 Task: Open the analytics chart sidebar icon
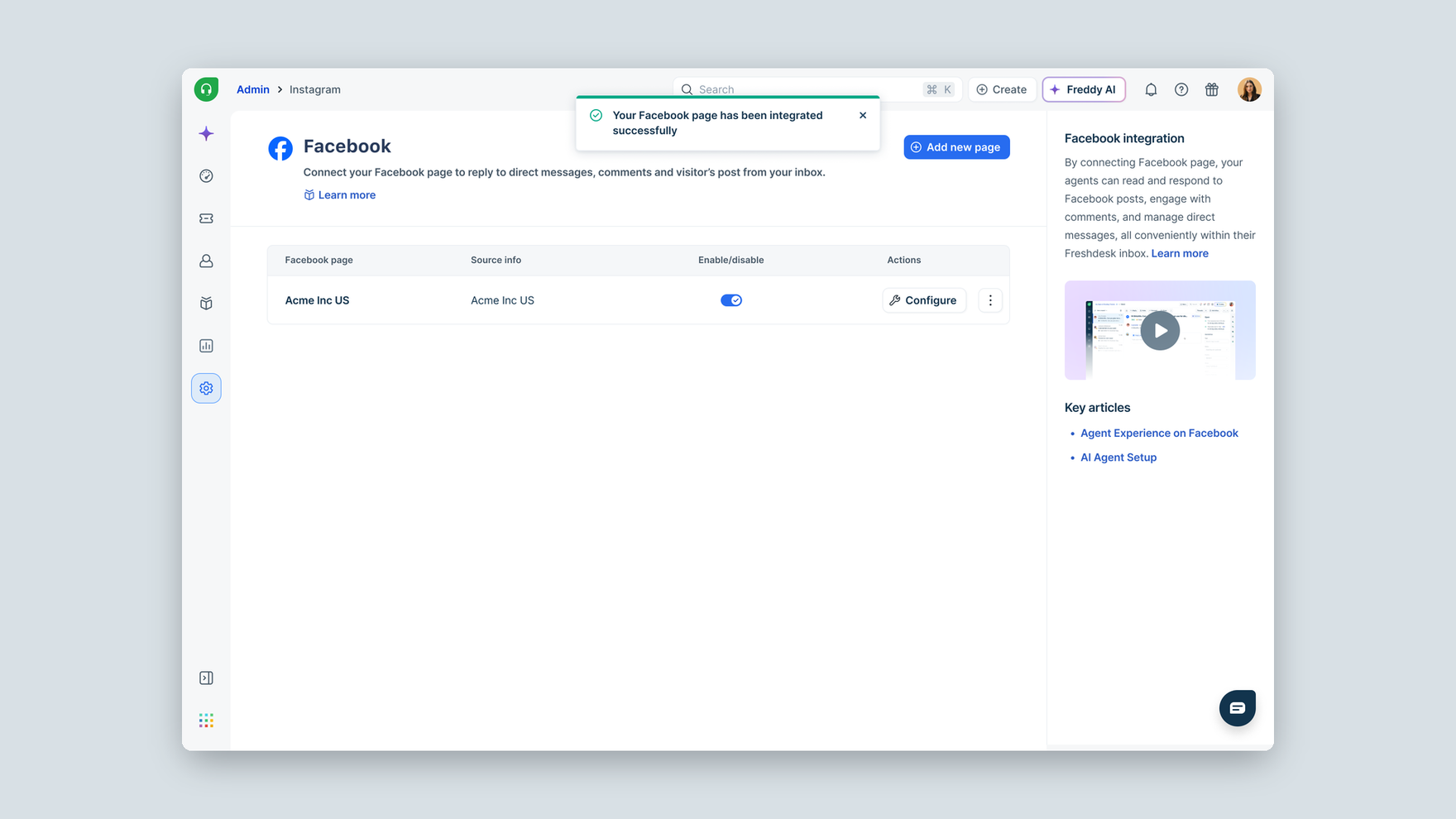click(x=206, y=346)
